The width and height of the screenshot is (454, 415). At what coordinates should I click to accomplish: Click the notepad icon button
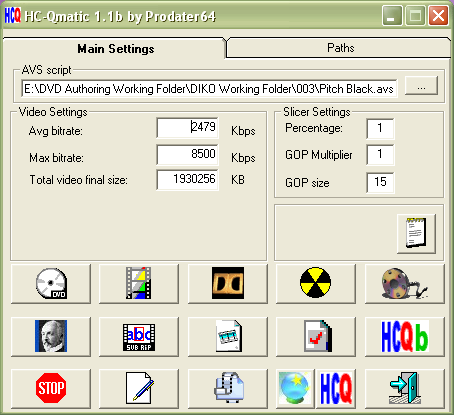416,234
